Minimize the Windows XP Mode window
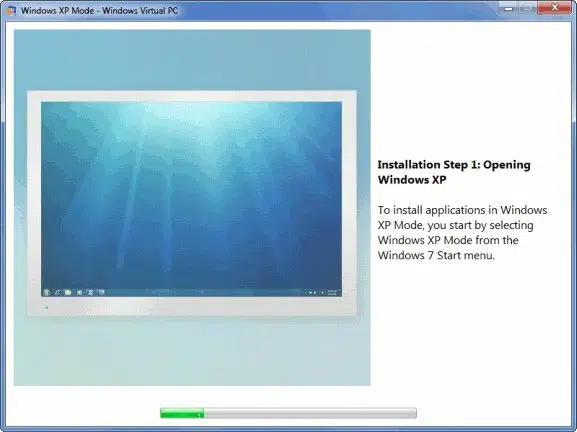The image size is (577, 432). click(x=509, y=8)
